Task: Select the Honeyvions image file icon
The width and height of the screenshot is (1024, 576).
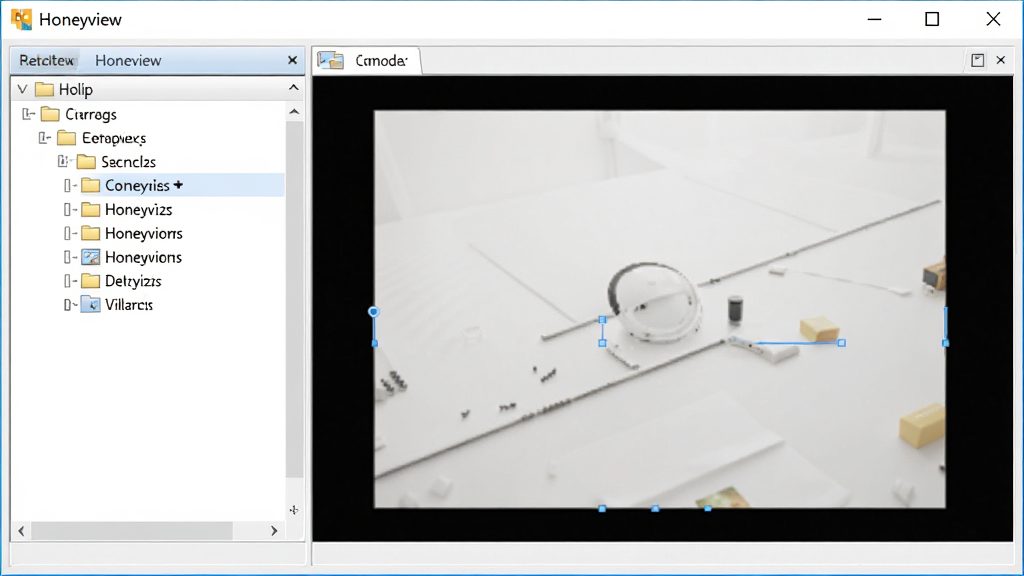Action: pyautogui.click(x=91, y=257)
